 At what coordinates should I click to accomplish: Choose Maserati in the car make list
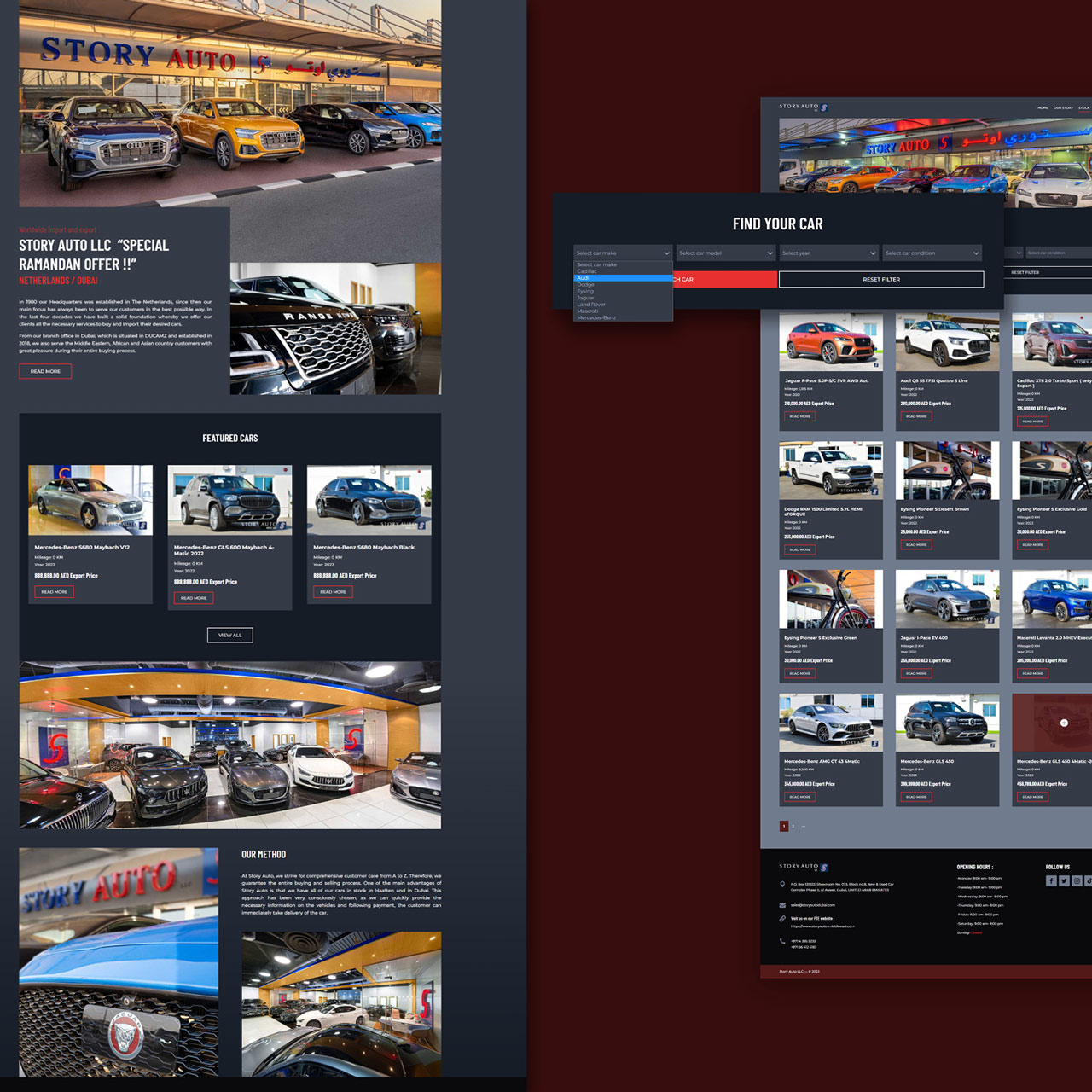click(x=623, y=311)
